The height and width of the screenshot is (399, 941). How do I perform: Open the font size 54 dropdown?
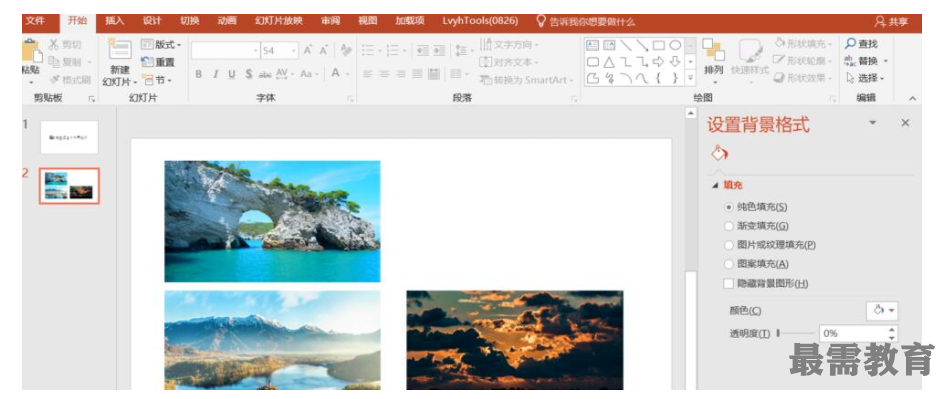[x=293, y=51]
